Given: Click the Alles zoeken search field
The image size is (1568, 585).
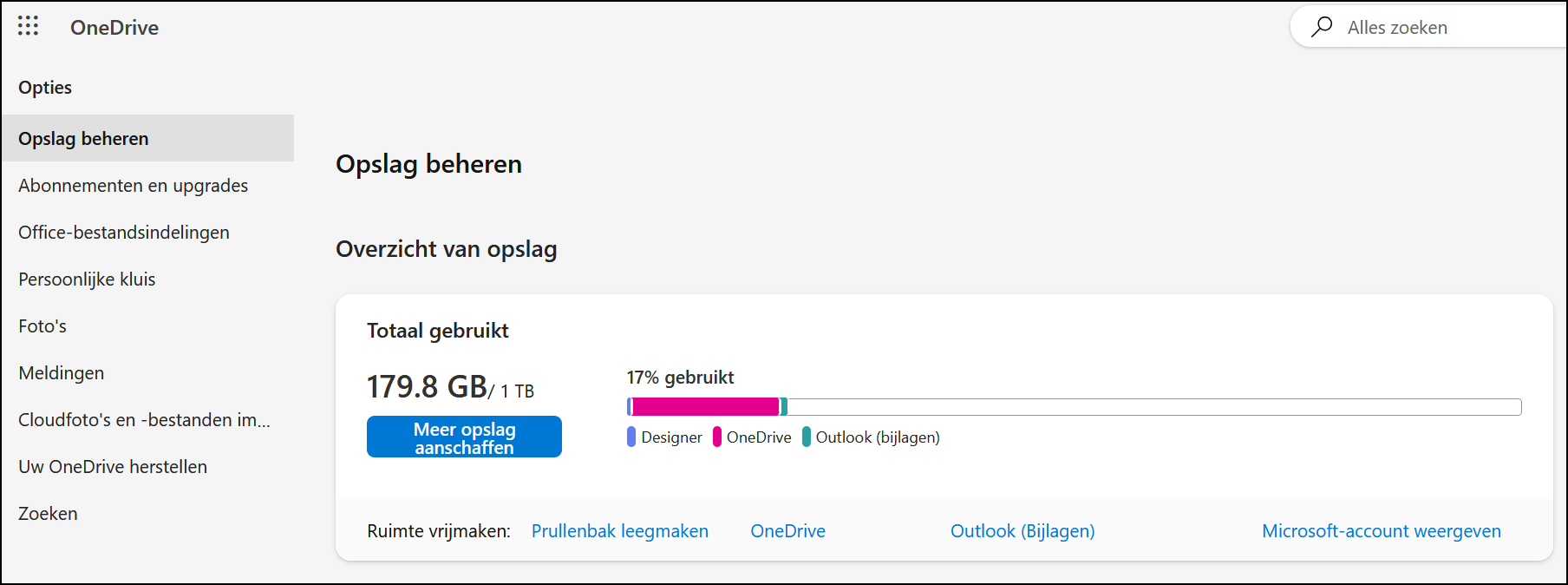Looking at the screenshot, I should pyautogui.click(x=1422, y=27).
